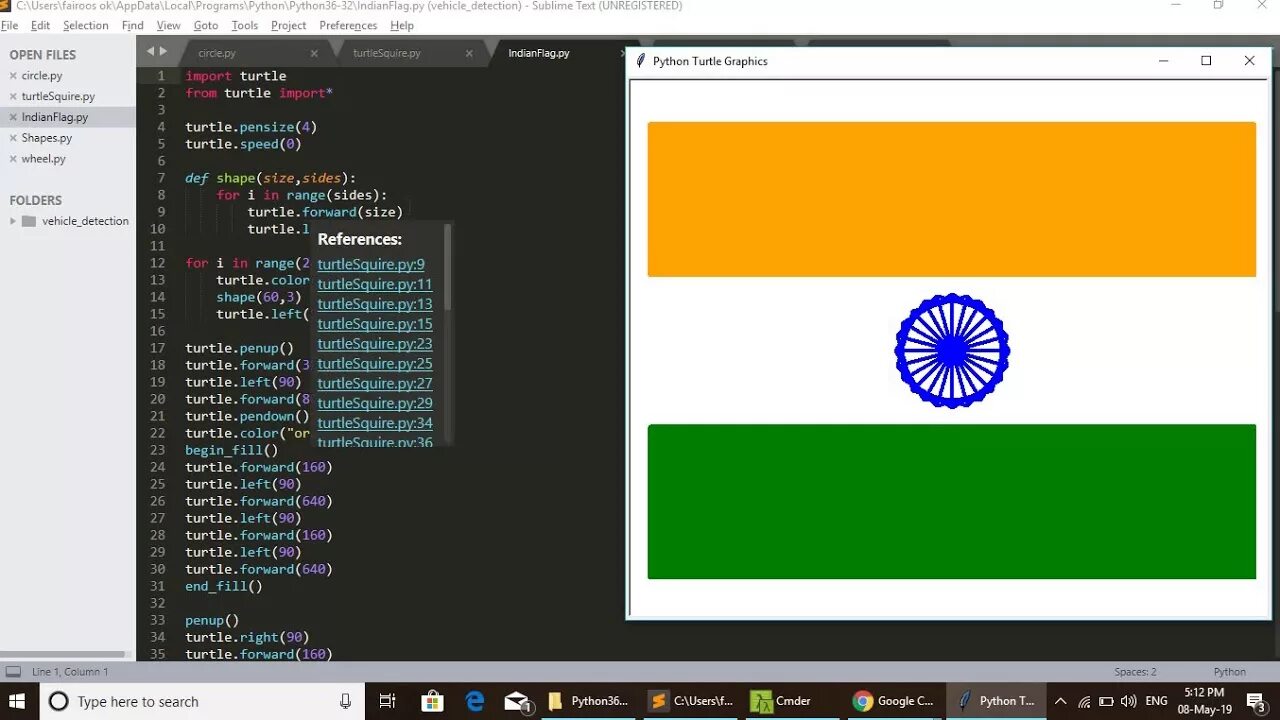Change syntax via Python in status bar
Viewport: 1280px width, 720px height.
pos(1230,672)
